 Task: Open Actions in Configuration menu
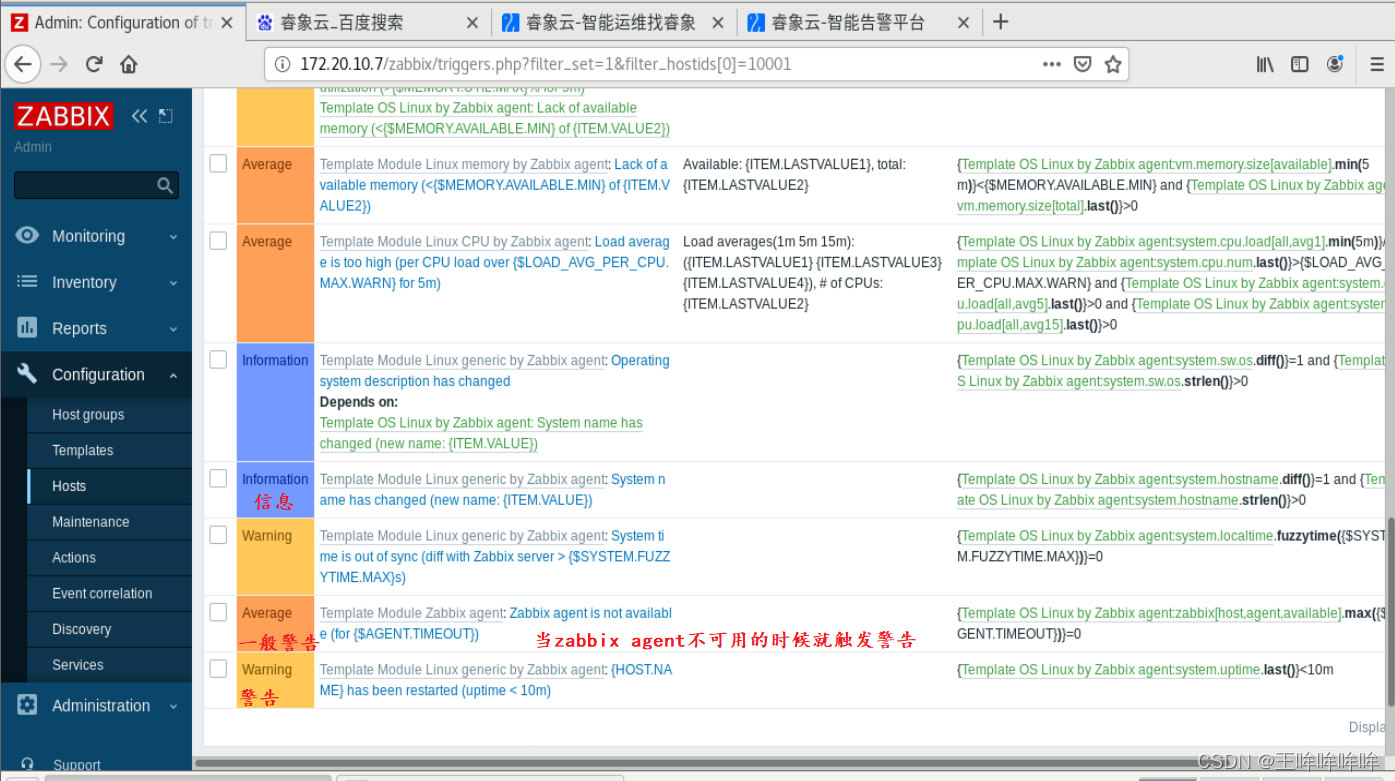(74, 557)
